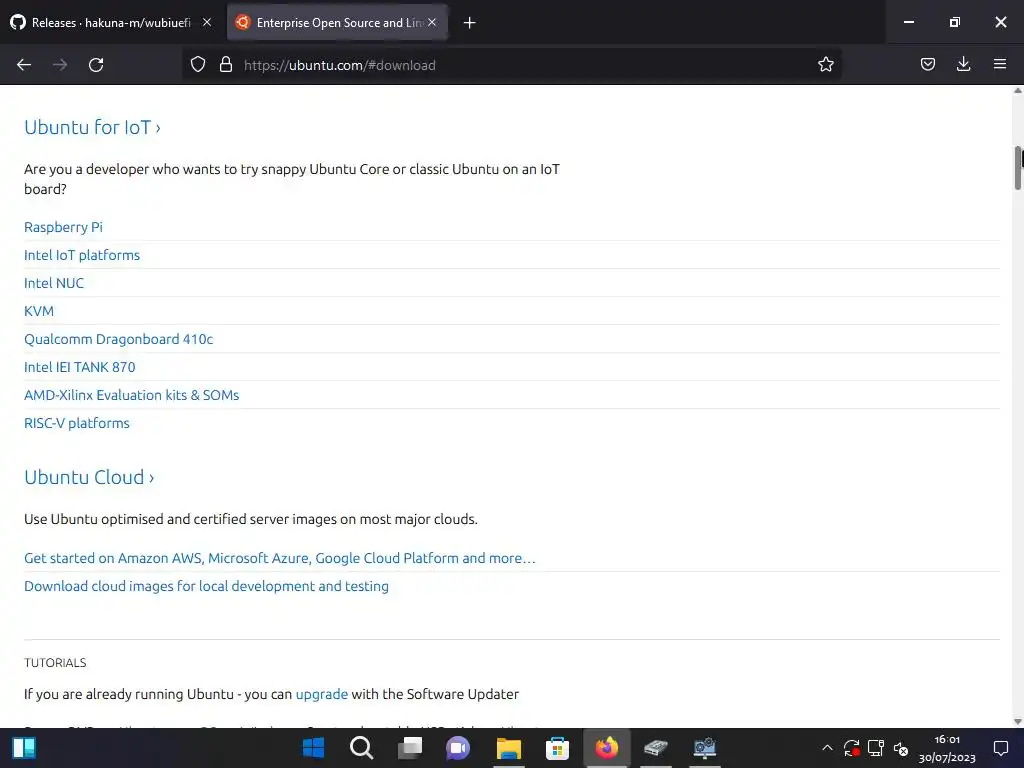Close the GitHub Releases tab

[x=207, y=22]
